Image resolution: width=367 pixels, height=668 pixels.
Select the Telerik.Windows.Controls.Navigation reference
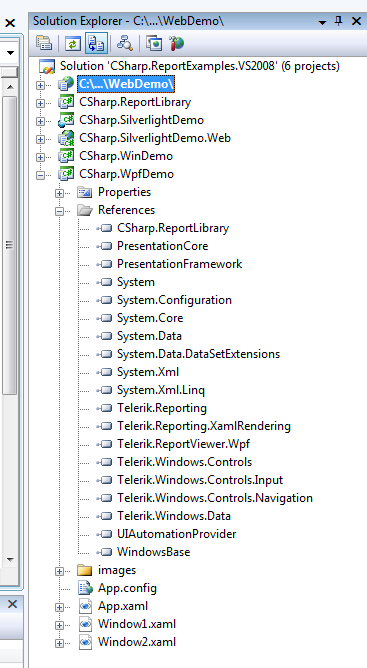coord(215,498)
